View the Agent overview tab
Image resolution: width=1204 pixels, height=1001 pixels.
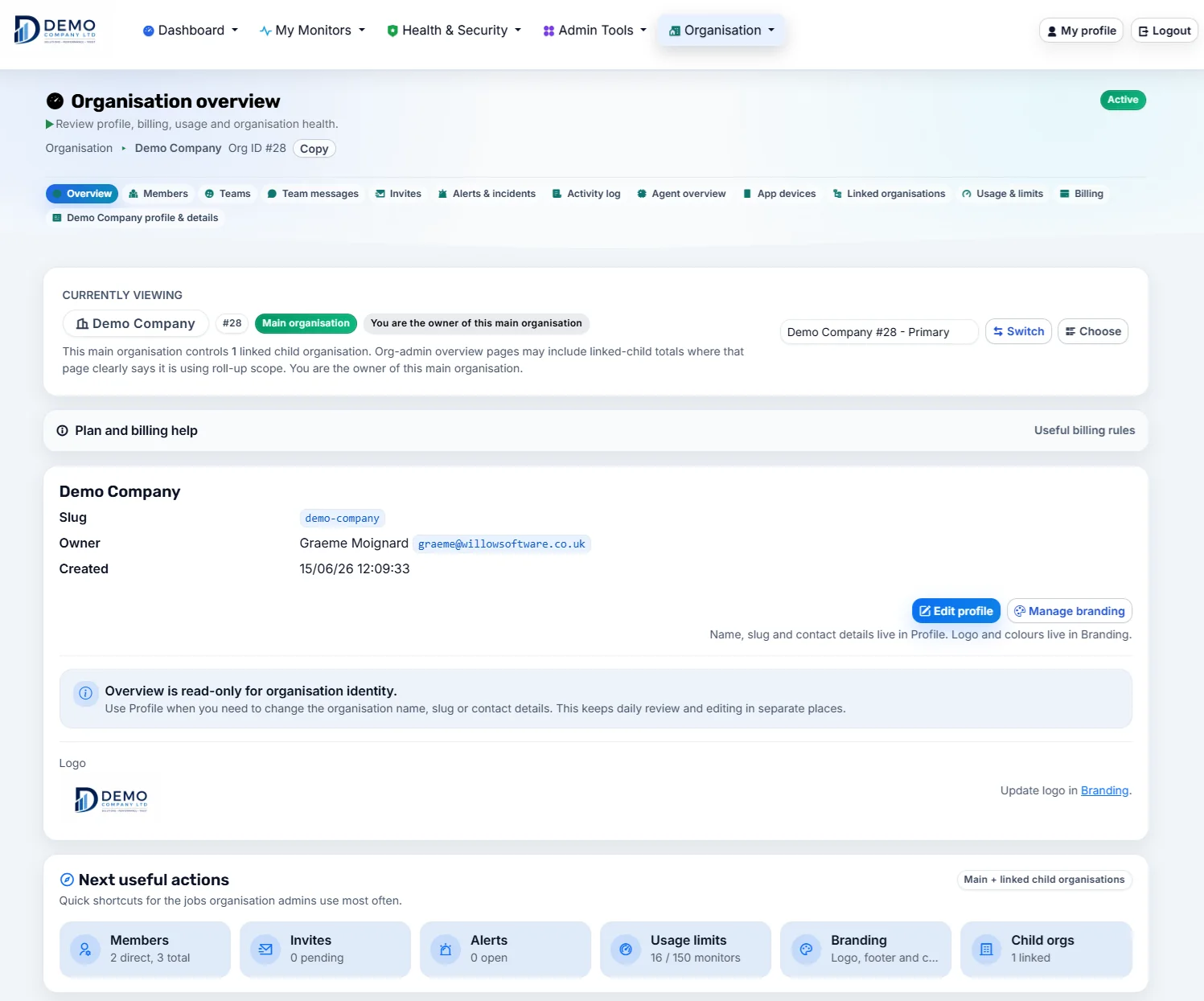coord(681,194)
